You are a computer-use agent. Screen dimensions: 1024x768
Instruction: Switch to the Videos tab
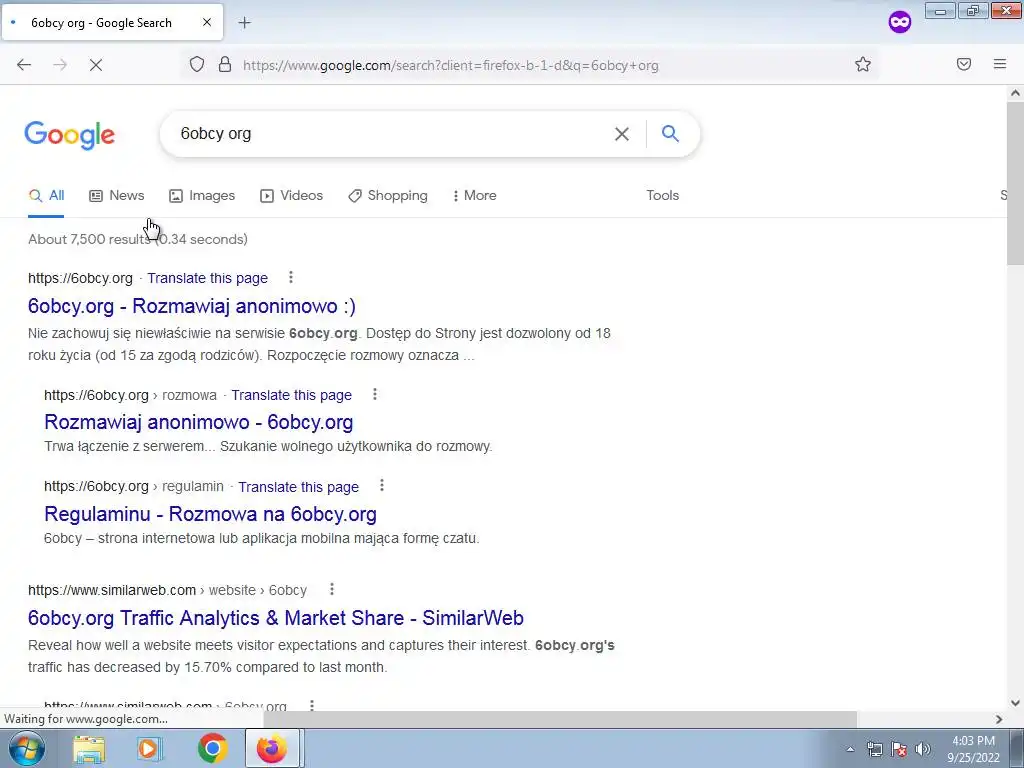291,195
